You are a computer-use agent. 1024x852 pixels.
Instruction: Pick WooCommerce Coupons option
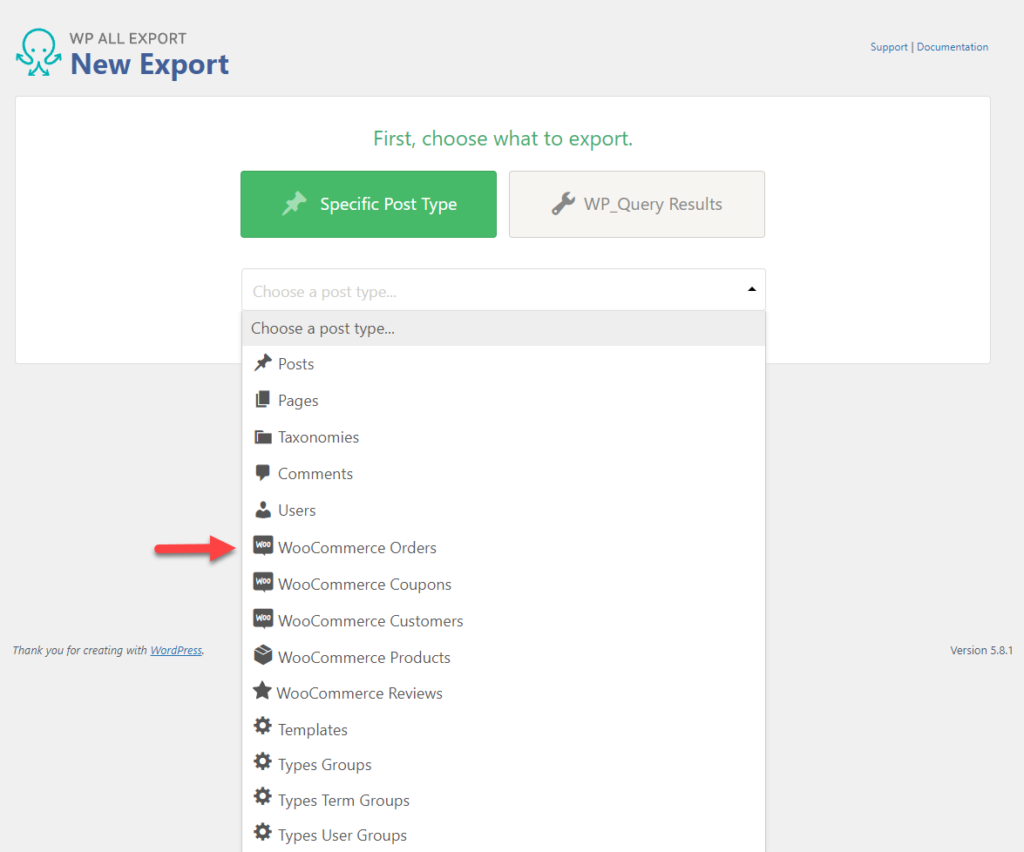tap(503, 584)
